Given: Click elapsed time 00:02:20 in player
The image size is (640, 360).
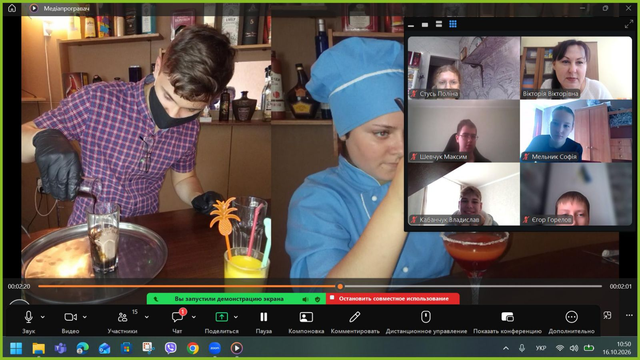Looking at the screenshot, I should 19,287.
